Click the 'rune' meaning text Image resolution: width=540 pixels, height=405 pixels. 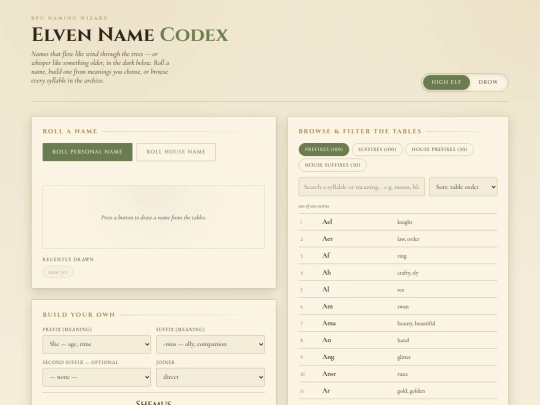[x=403, y=374]
